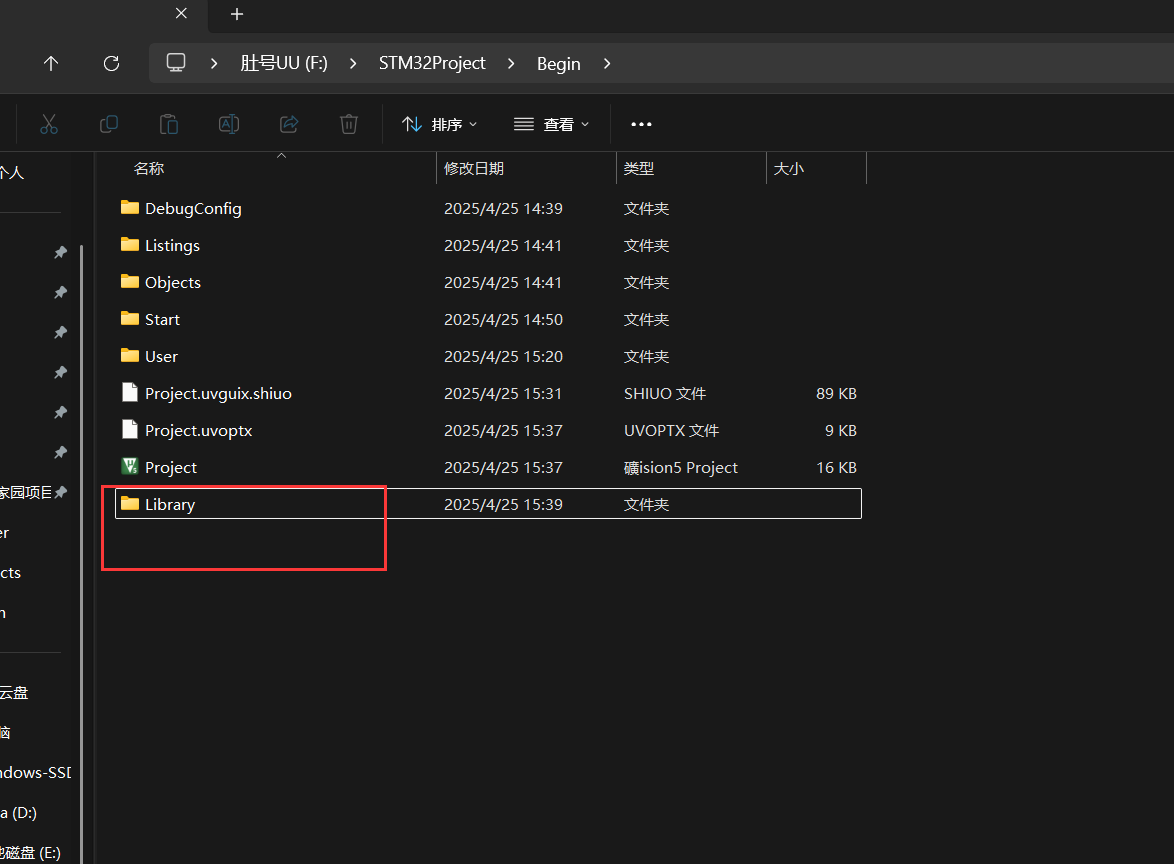The width and height of the screenshot is (1174, 864).
Task: Open the E: drive in sidebar
Action: (30, 853)
